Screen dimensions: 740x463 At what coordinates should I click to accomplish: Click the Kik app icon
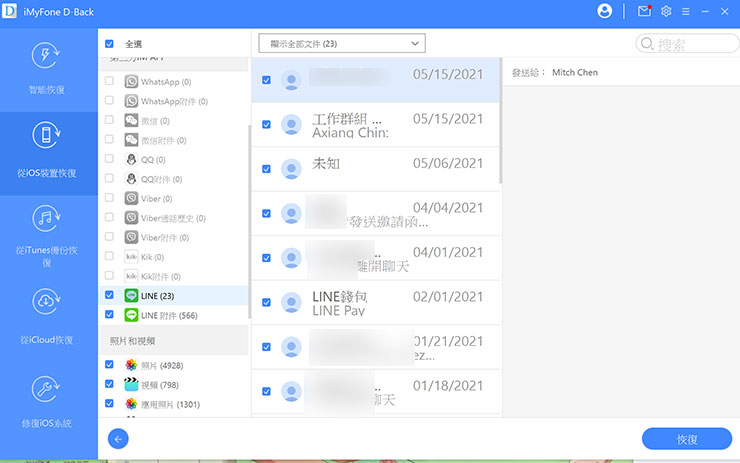pyautogui.click(x=131, y=257)
